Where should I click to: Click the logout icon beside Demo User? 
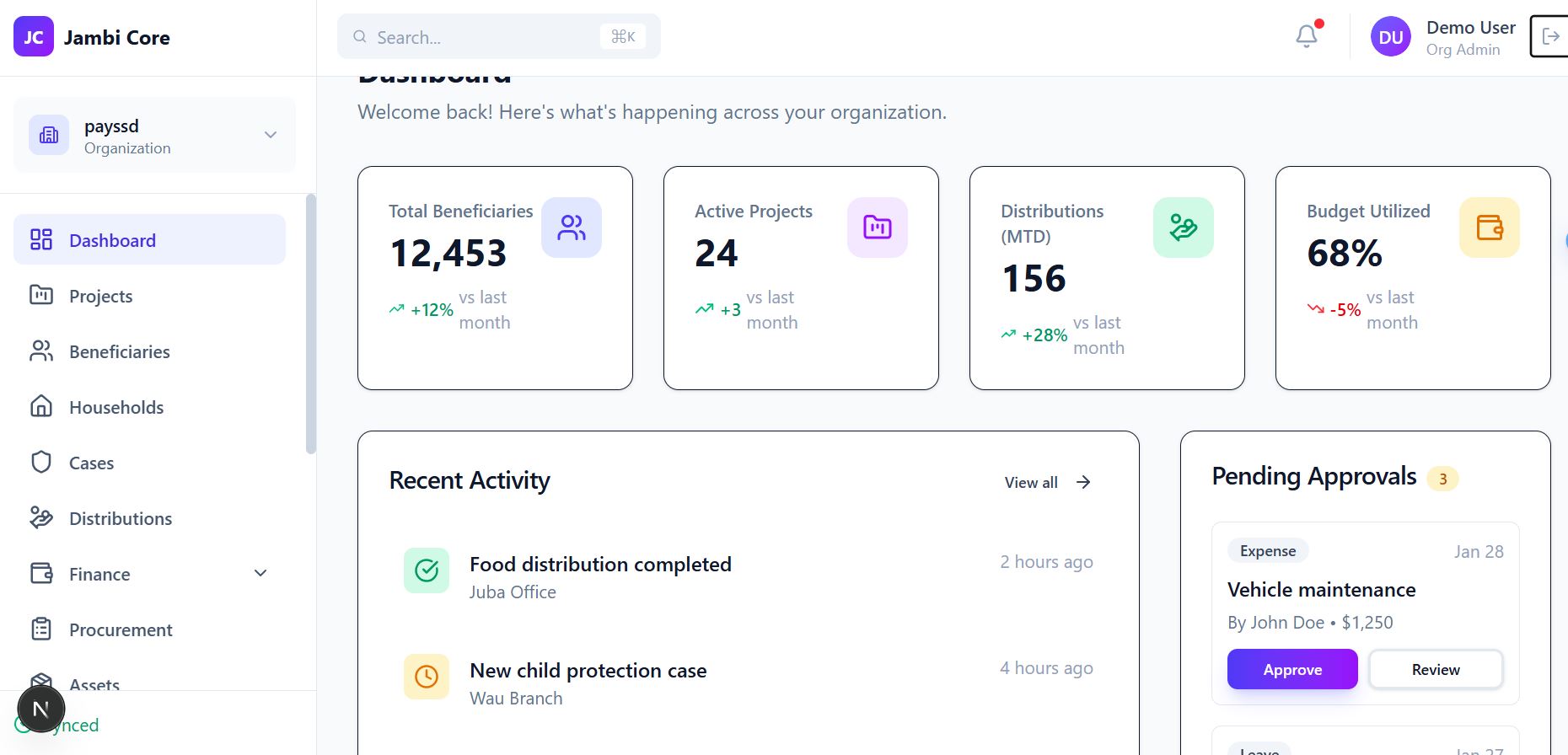click(1549, 36)
